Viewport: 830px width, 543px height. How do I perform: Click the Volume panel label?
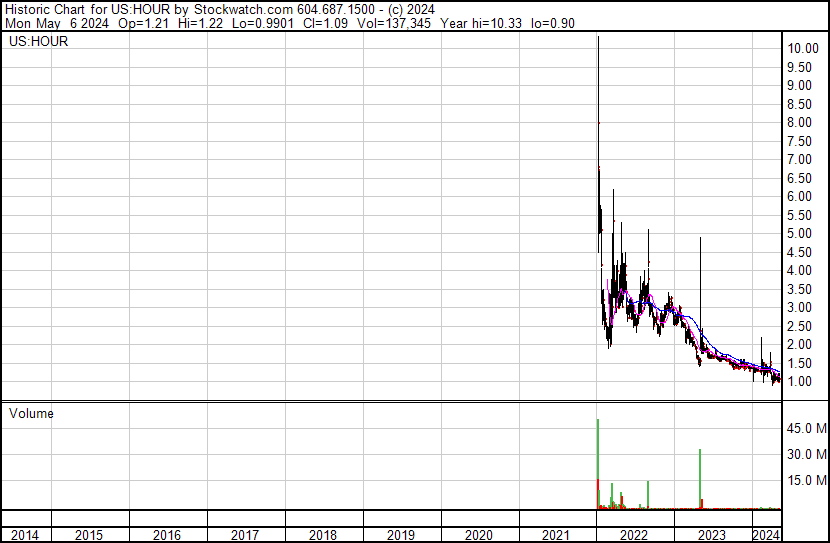pos(31,413)
